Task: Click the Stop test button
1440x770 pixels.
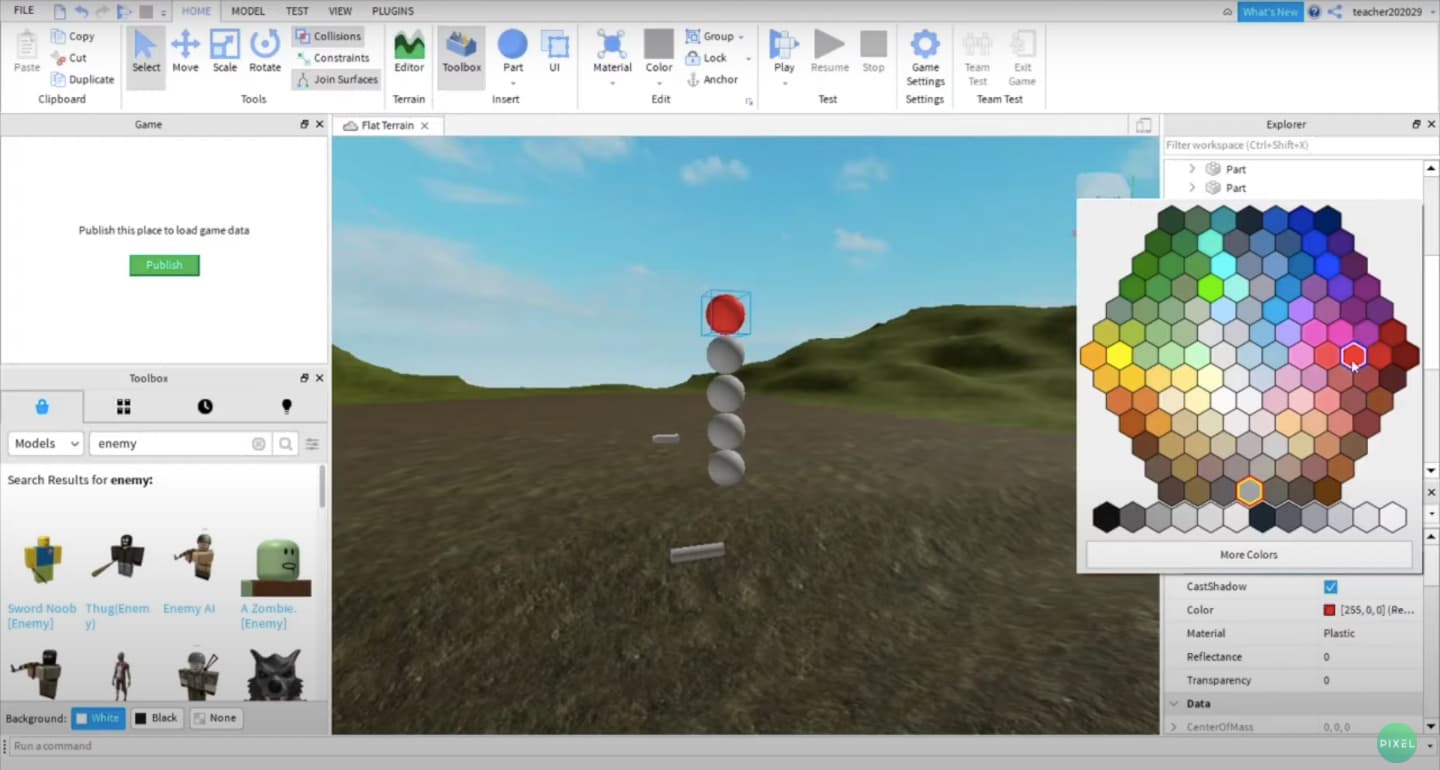Action: pos(873,52)
